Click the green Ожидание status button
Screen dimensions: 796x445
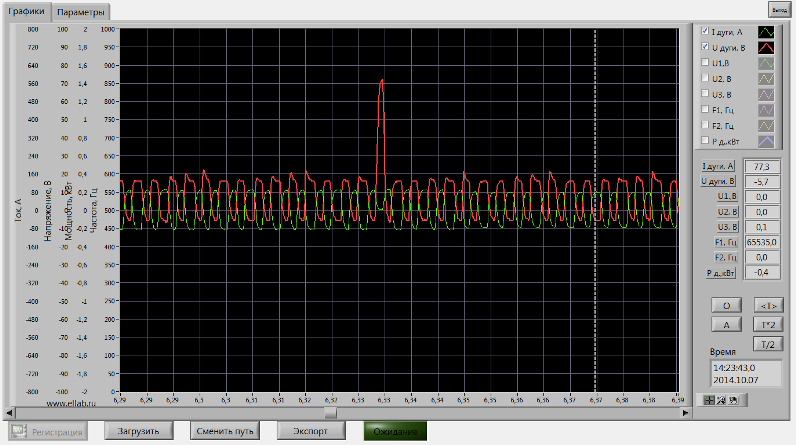coord(395,431)
